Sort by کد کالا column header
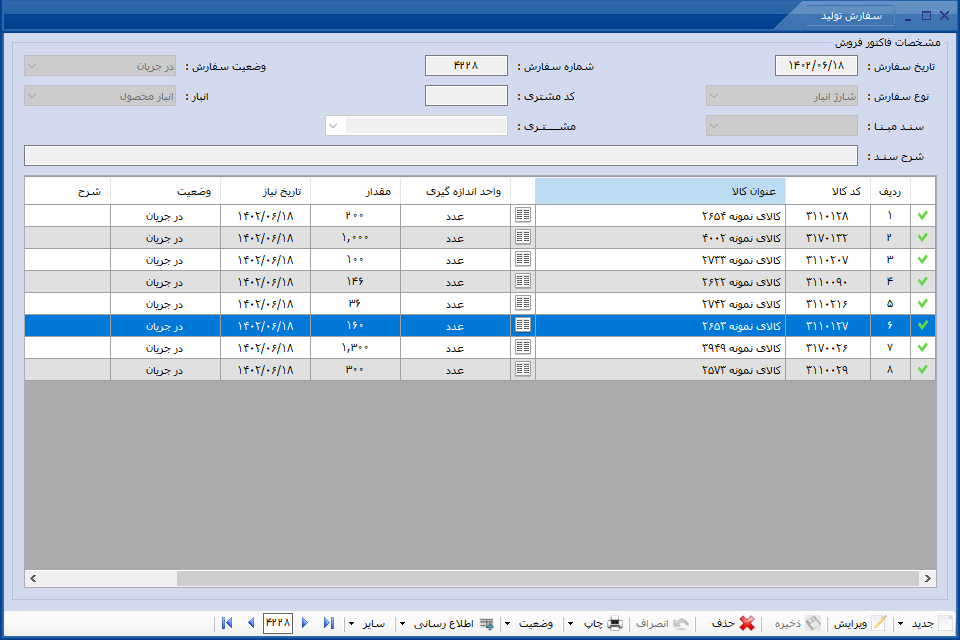Viewport: 960px width, 640px height. 828,191
